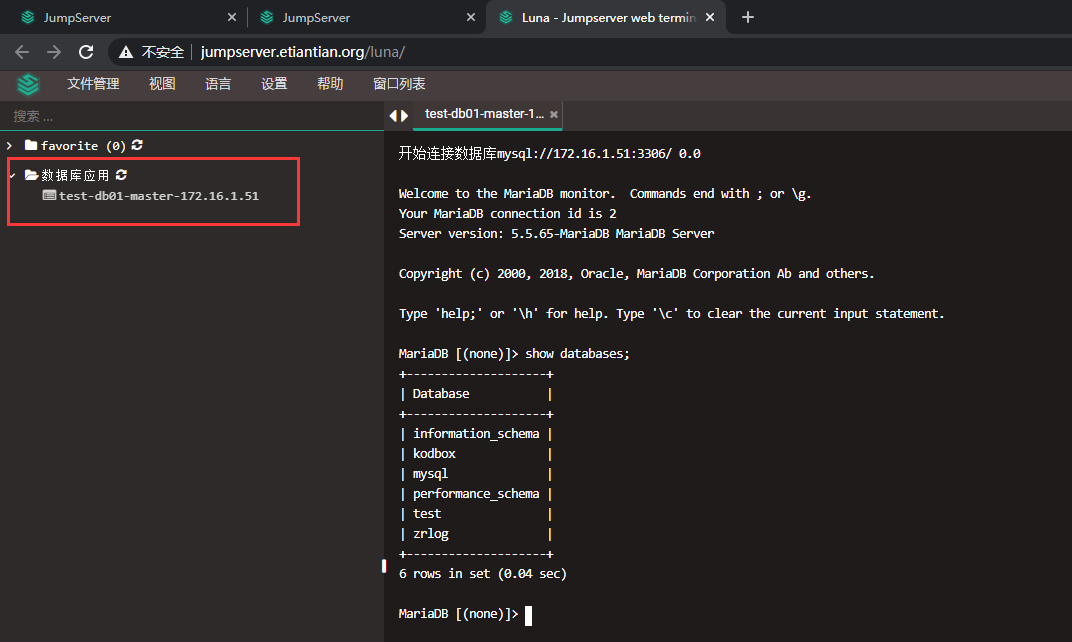Click the 'Database' column header in output
Image resolution: width=1072 pixels, height=642 pixels.
click(x=441, y=394)
